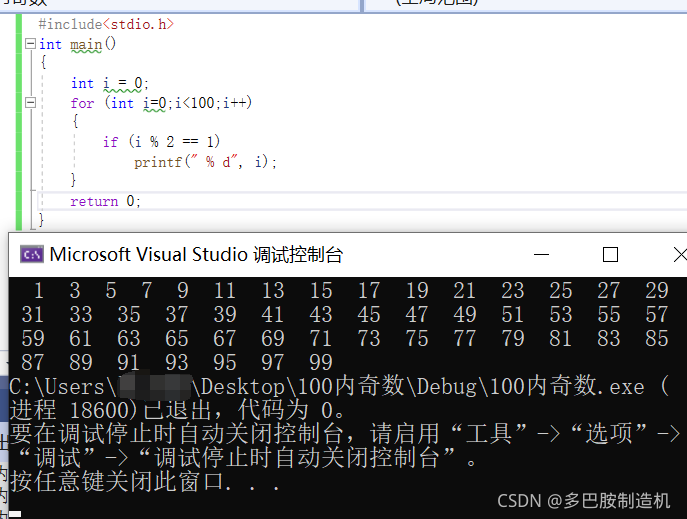Click the 'int main()' declaration
Viewport: 687px width, 519px height.
point(78,44)
